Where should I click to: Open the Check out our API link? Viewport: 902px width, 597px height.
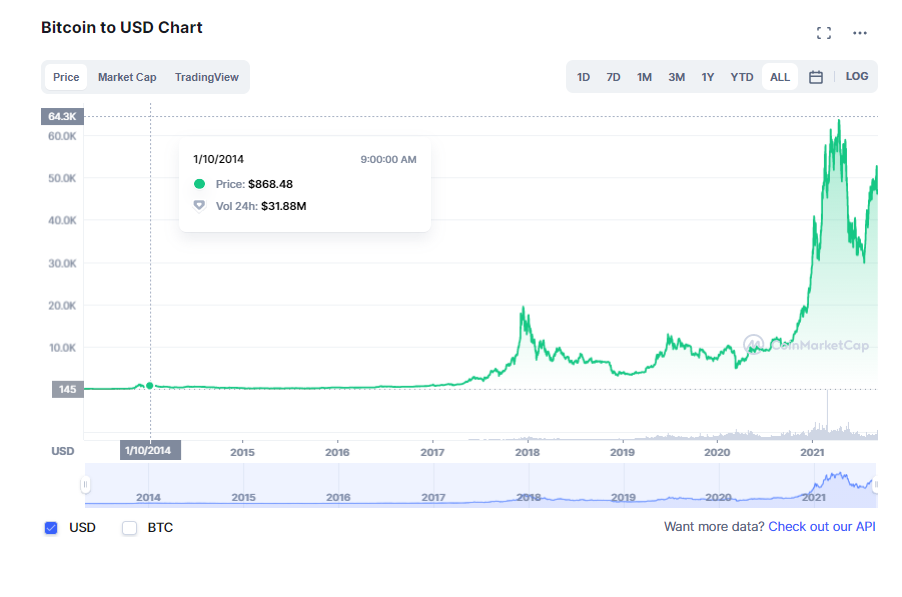click(821, 527)
